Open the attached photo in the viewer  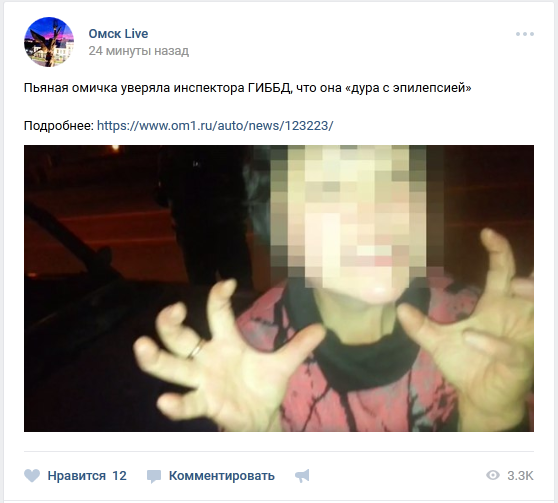(279, 288)
